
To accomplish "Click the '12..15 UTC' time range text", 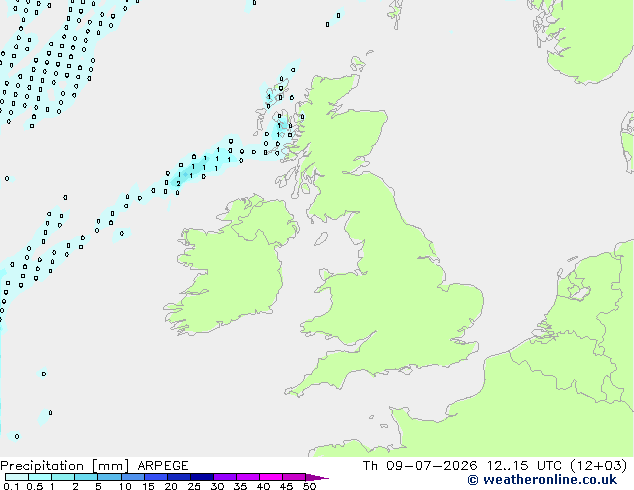I will click(525, 466).
